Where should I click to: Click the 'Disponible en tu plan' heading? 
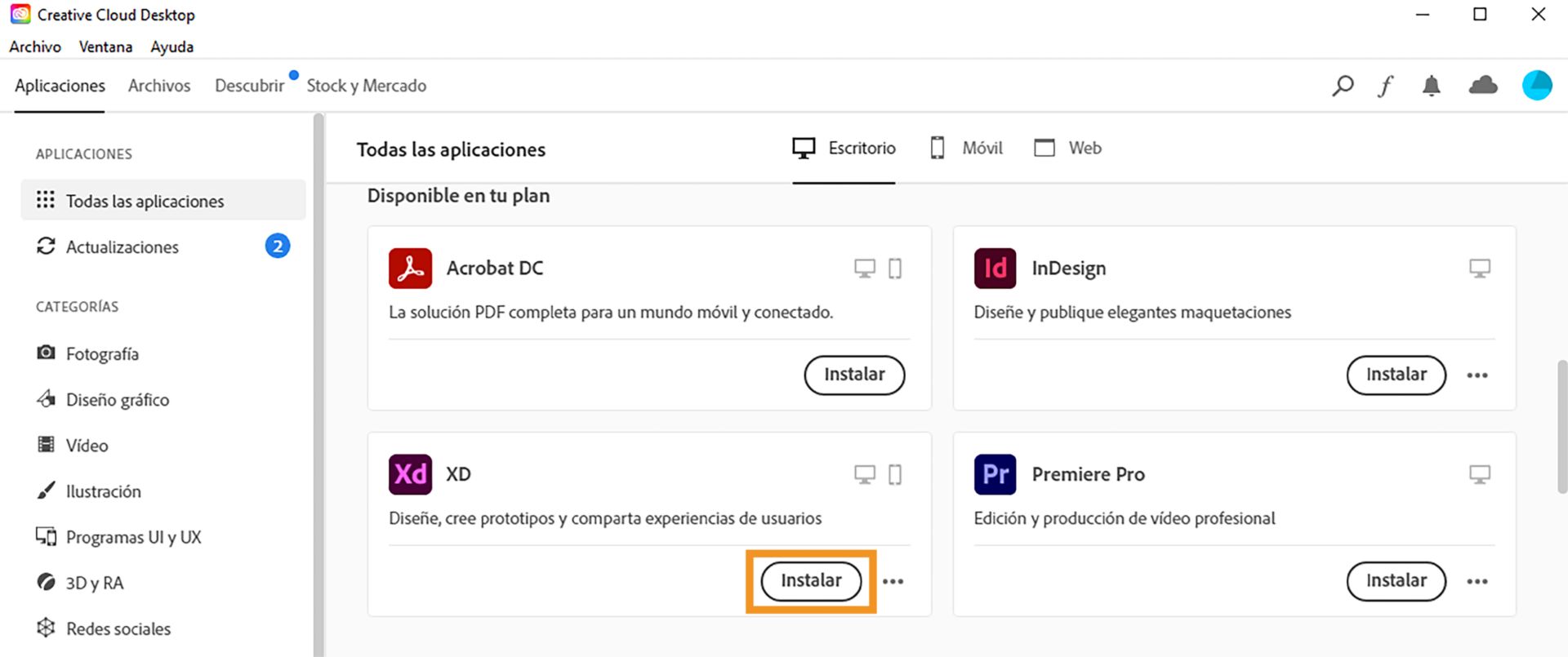458,196
